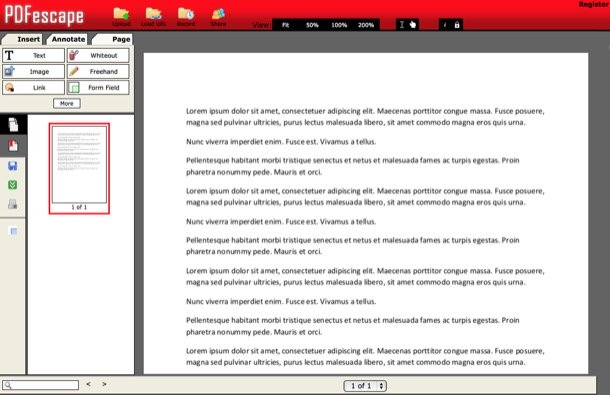Image resolution: width=610 pixels, height=395 pixels.
Task: Select the Text insert tool
Action: point(33,55)
